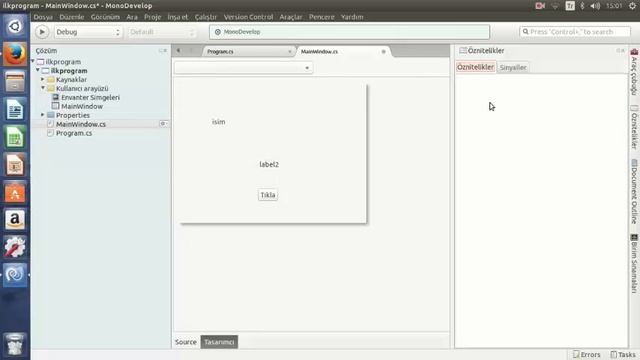Screen dimensions: 640x360
Task: Open the Ara menu
Action: click(131, 17)
